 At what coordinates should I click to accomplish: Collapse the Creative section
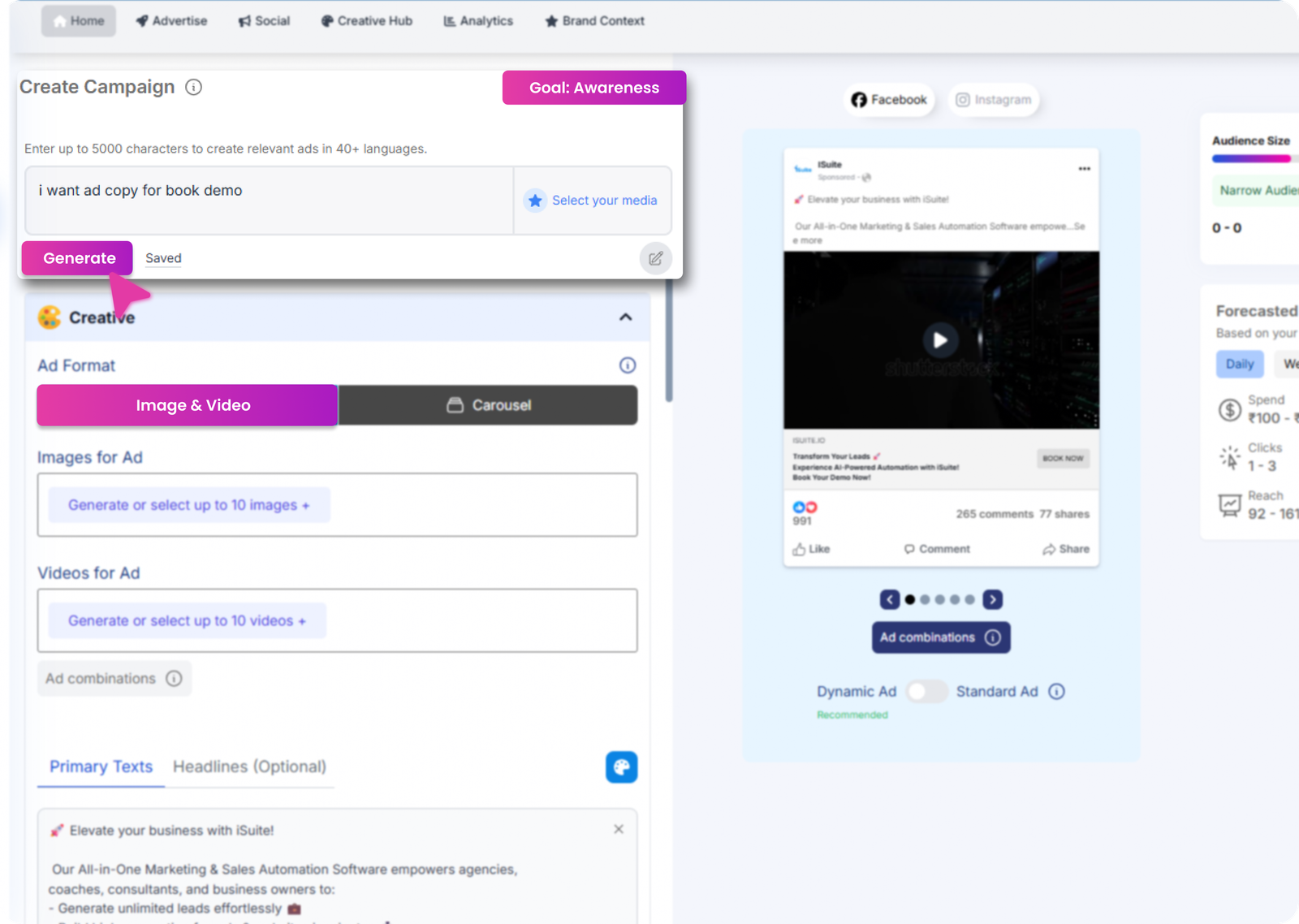tap(624, 317)
